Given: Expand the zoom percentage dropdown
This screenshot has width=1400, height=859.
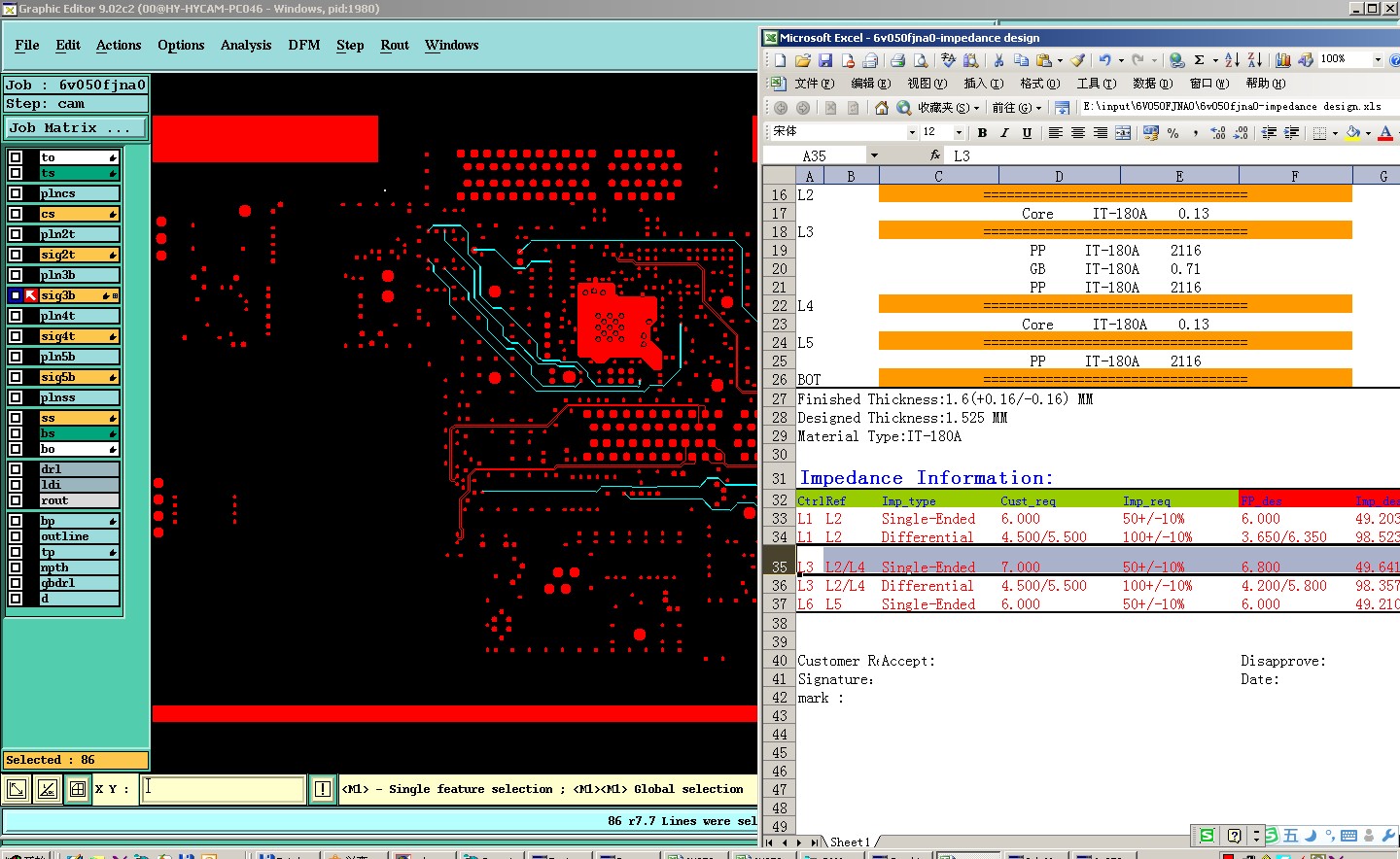Looking at the screenshot, I should point(1377,60).
